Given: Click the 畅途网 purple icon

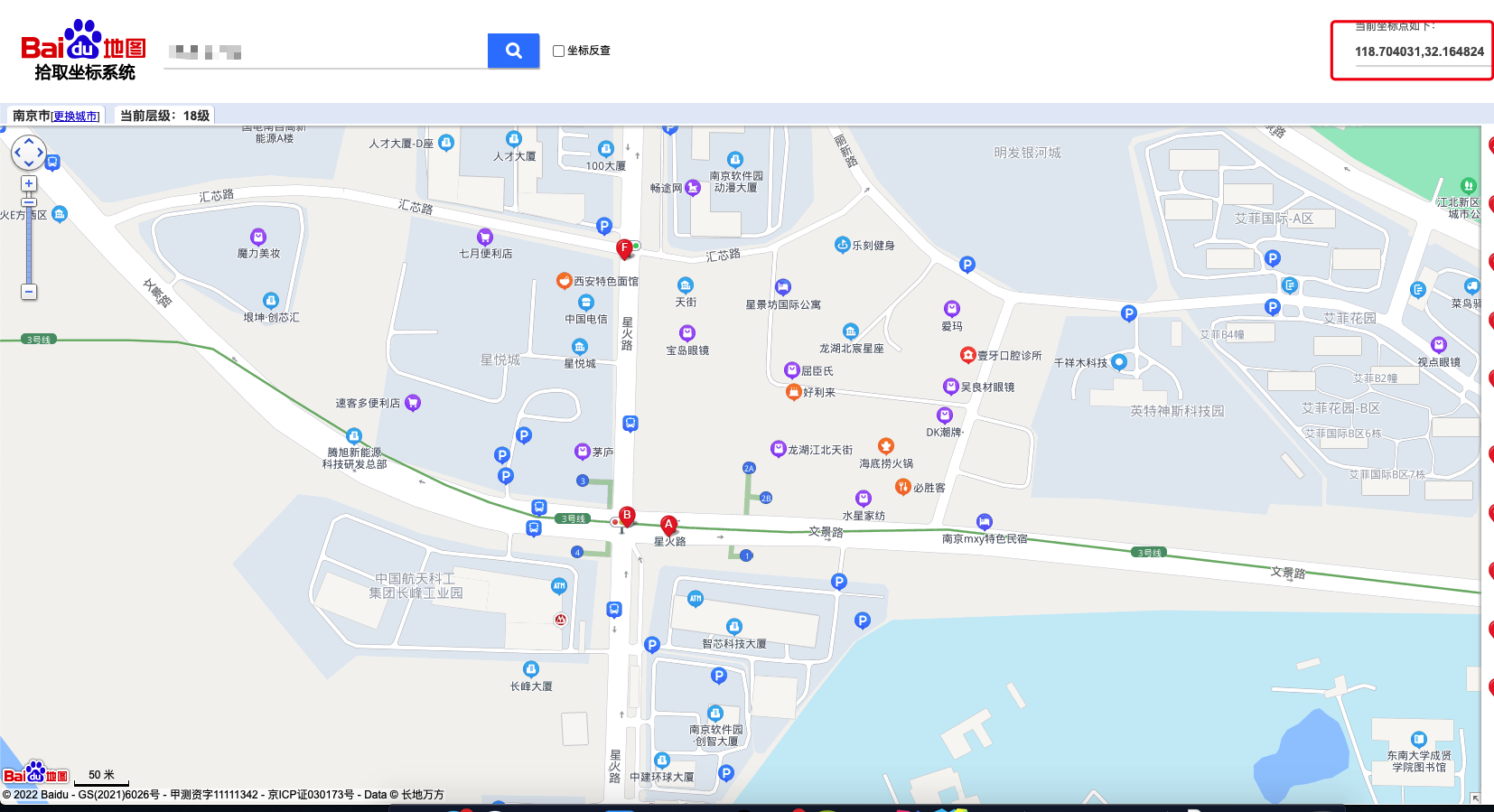Looking at the screenshot, I should 693,188.
